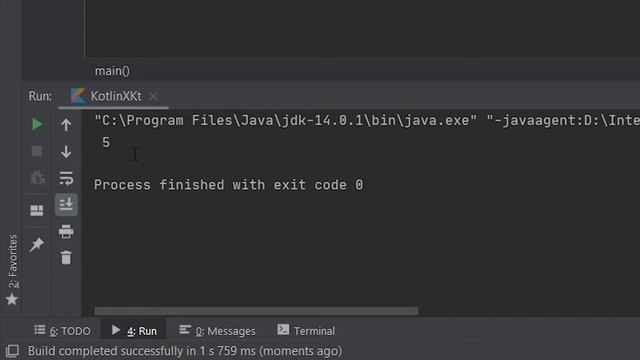Toggle Scroll to End of console
The image size is (640, 360).
66,204
